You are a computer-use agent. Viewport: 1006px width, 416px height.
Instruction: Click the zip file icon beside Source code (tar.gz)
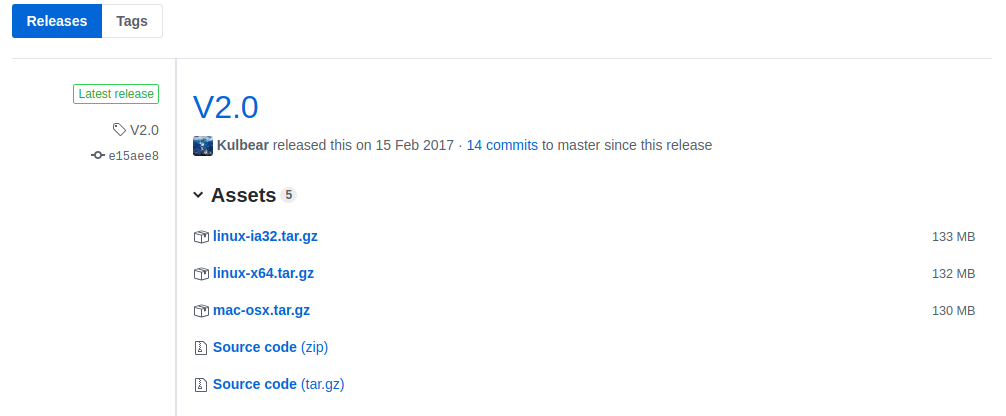(201, 385)
